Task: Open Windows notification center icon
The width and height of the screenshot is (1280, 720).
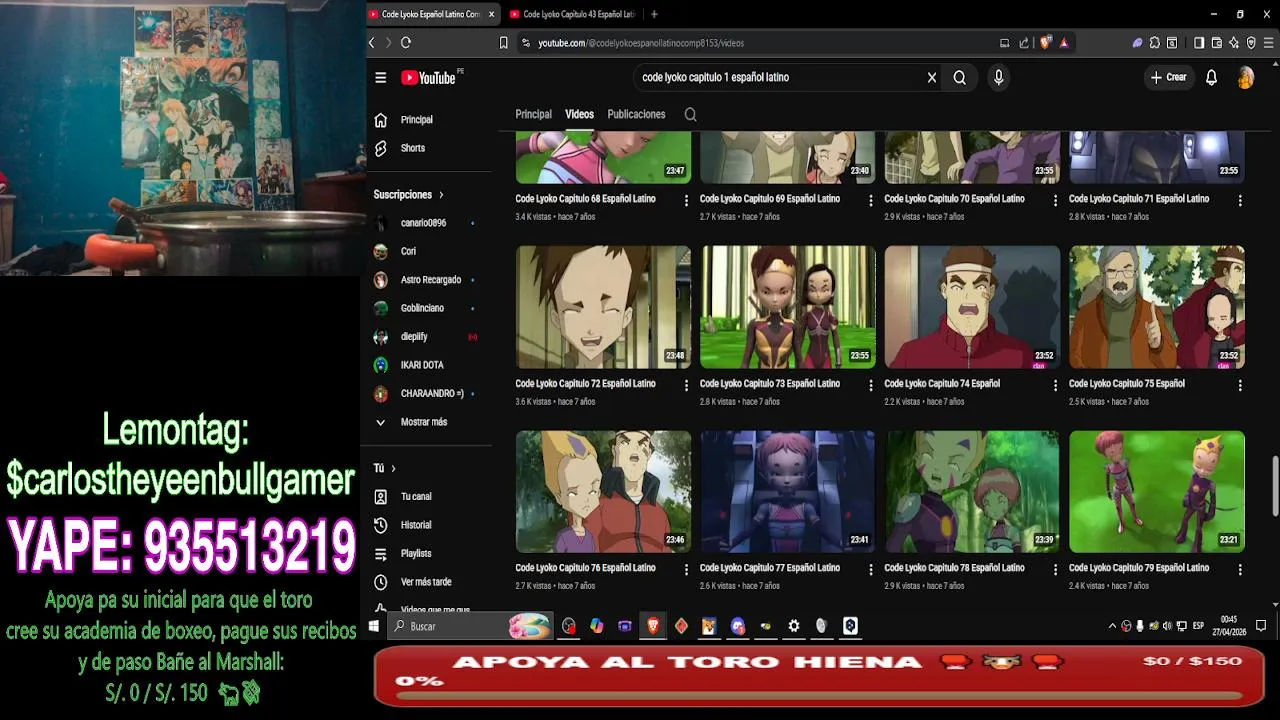Action: click(1261, 626)
